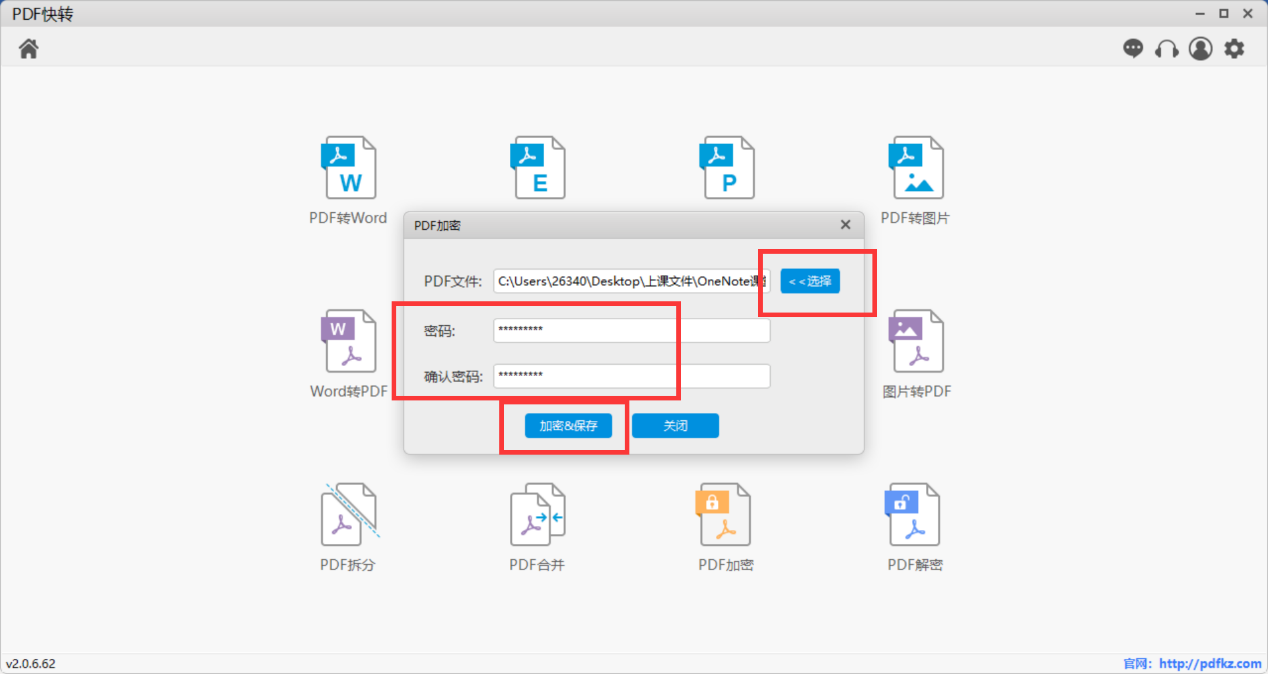
Task: Open the PDF to PowerPoint icon
Action: 727,168
